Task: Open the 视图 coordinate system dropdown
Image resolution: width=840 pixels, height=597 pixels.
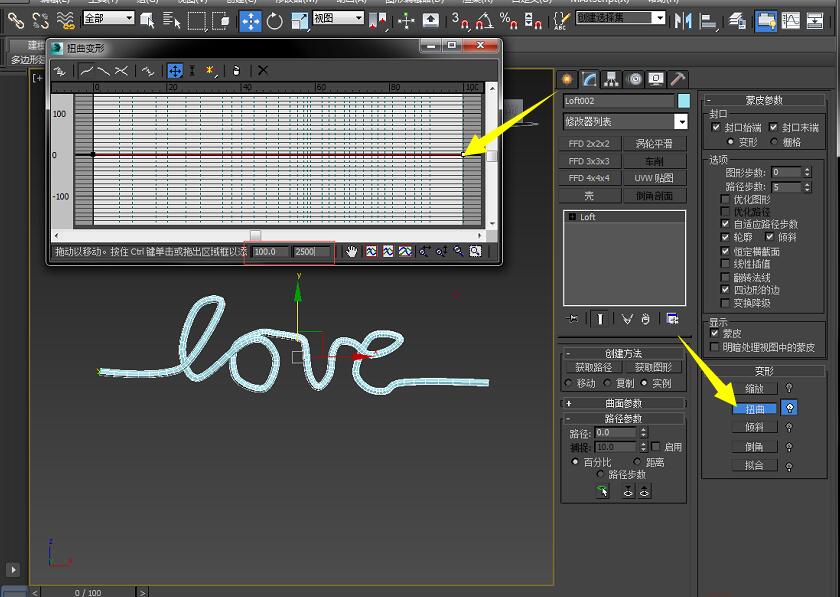Action: coord(337,19)
